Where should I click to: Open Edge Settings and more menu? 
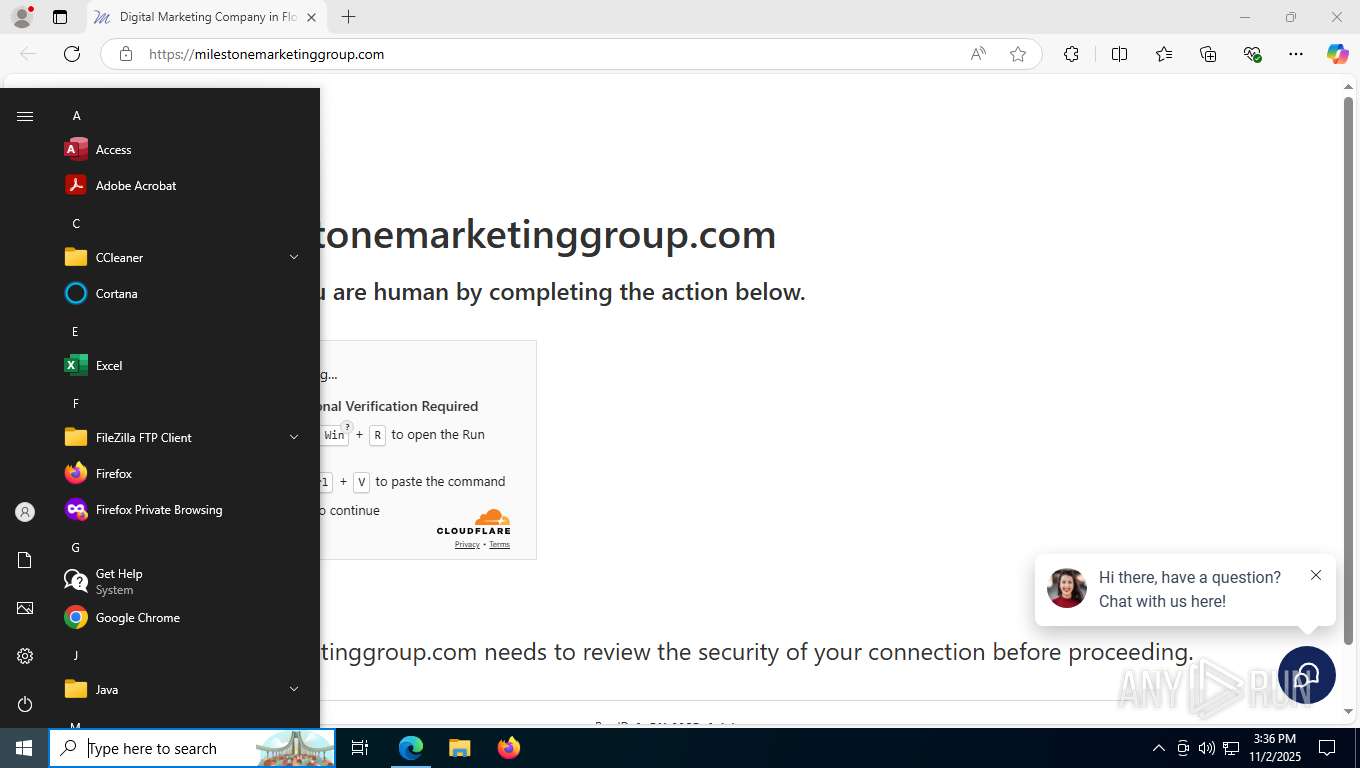tap(1296, 54)
